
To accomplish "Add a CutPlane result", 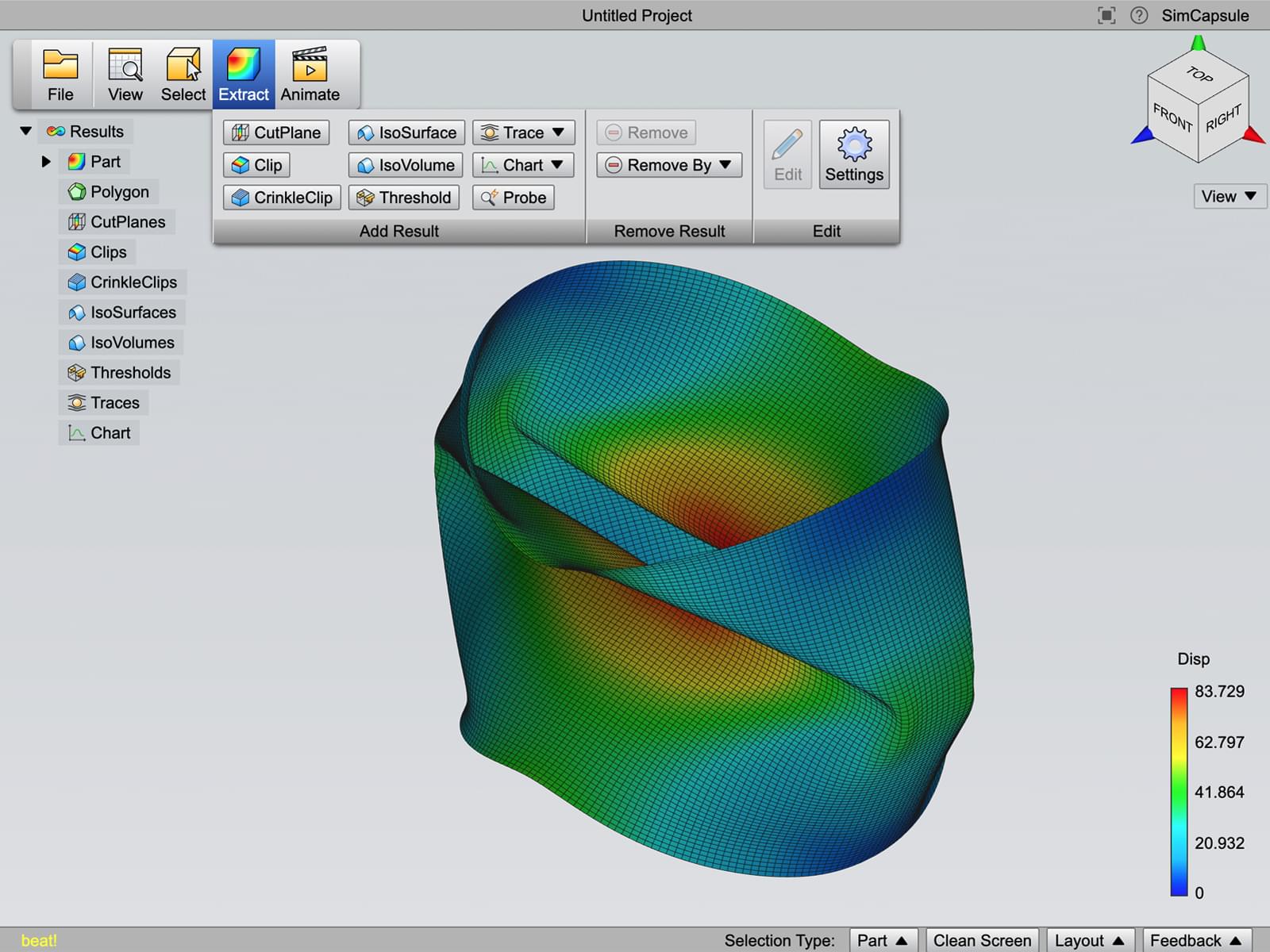I will click(x=276, y=132).
